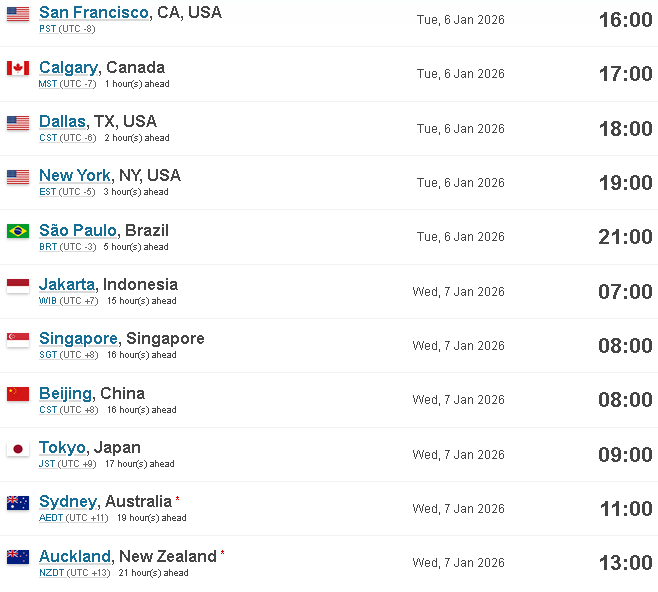Open the WIB time zone link
658x592 pixels.
(47, 301)
